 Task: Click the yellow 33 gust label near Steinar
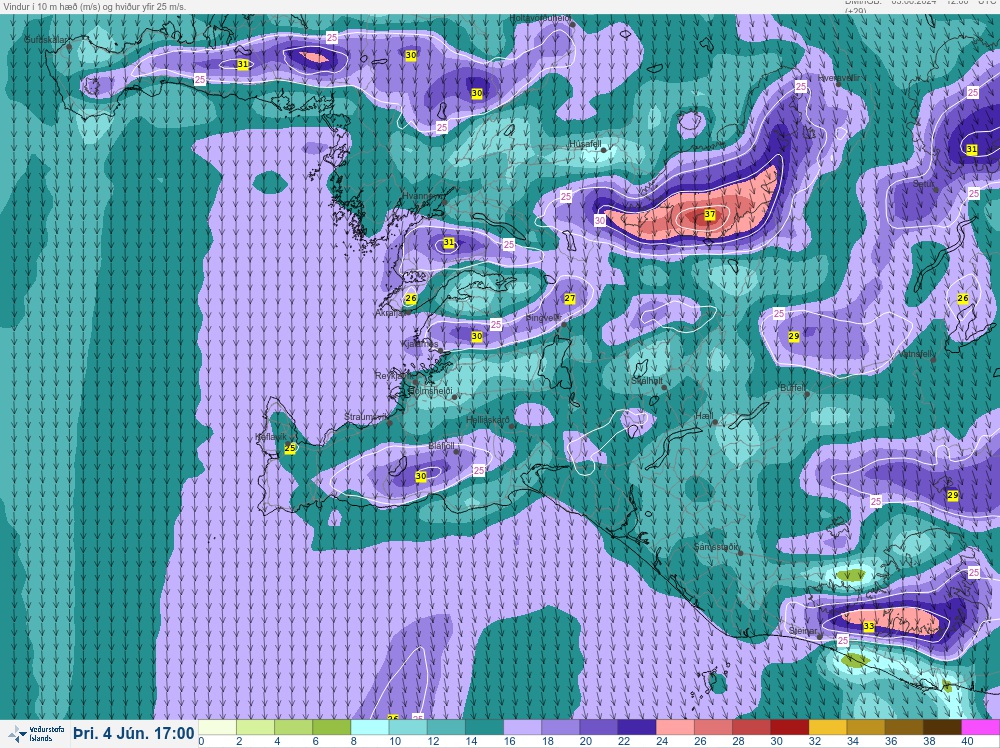coord(869,626)
